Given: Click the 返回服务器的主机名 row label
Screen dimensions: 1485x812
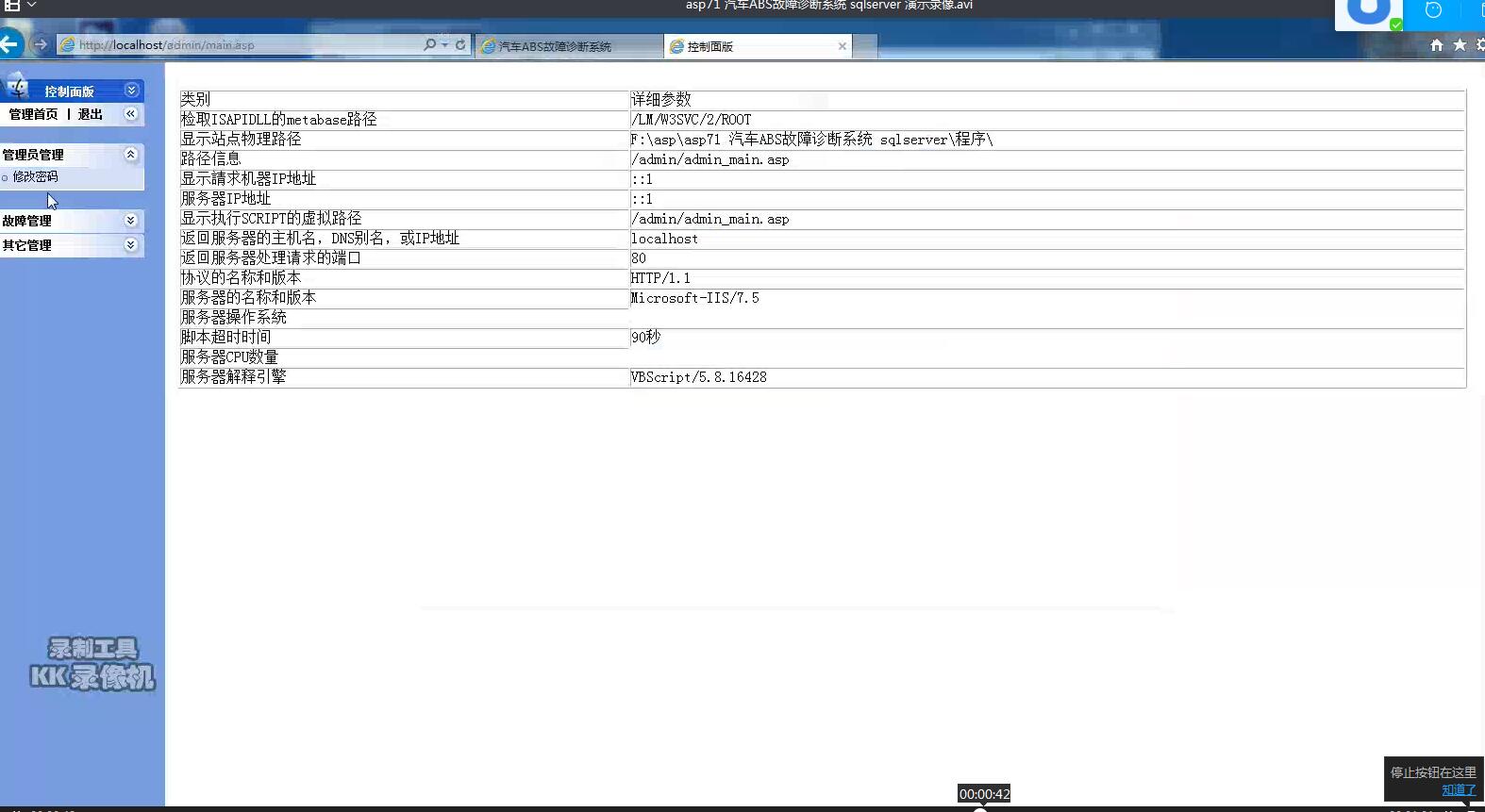Looking at the screenshot, I should point(320,238).
